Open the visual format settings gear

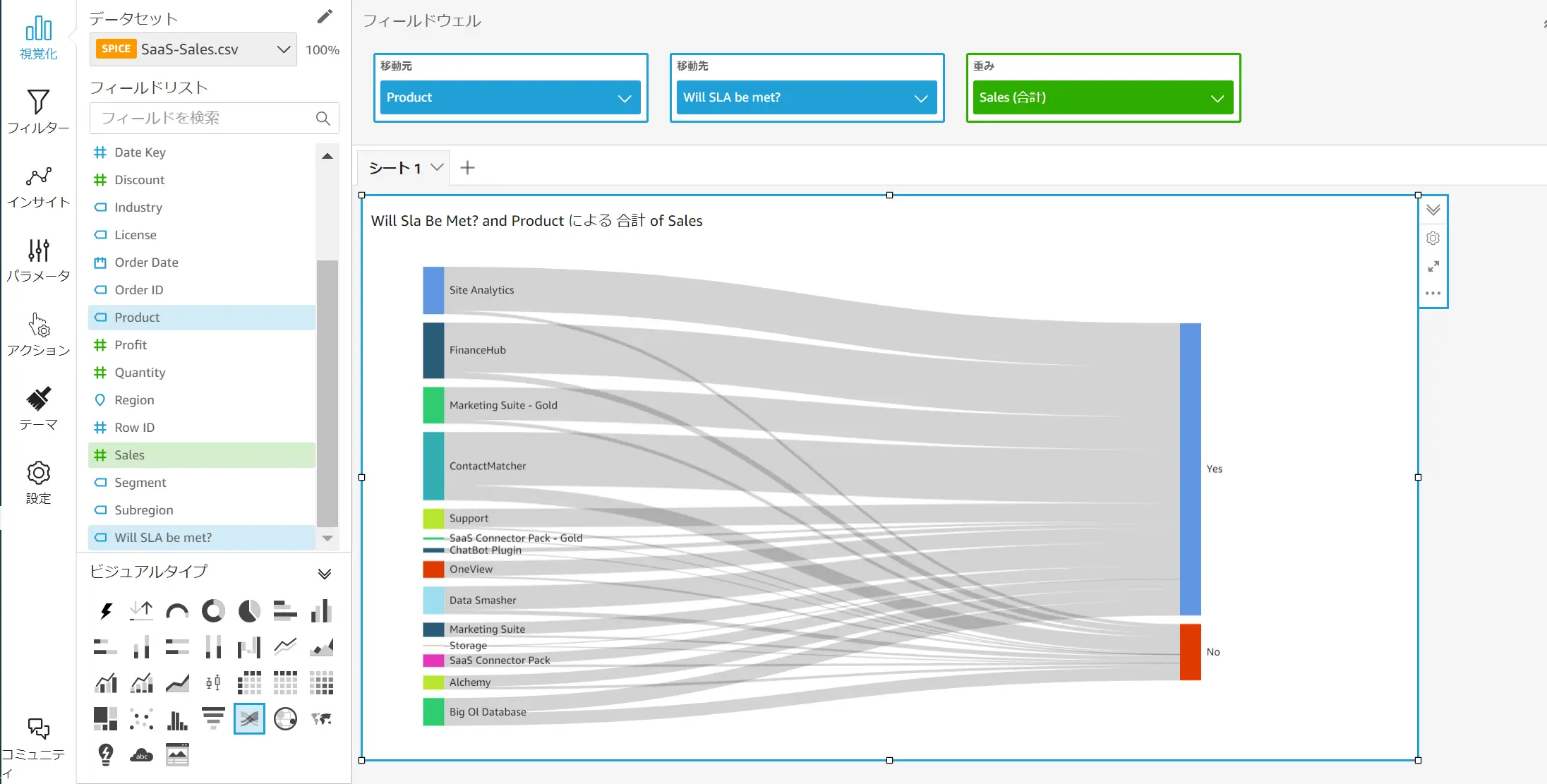coord(1433,239)
